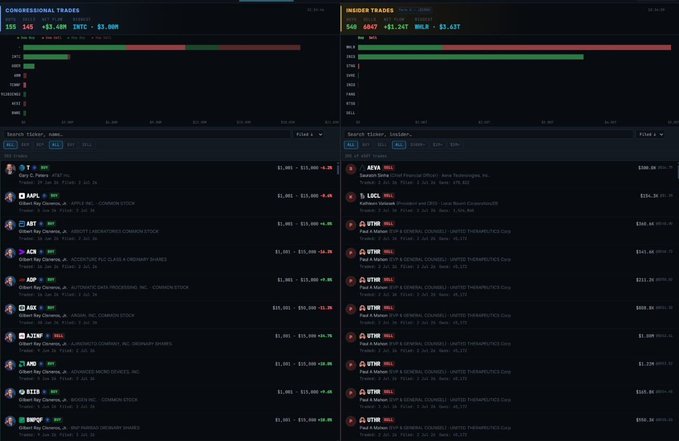679x441 pixels.
Task: Click the Ajinomoto logo beside AJINF ticker
Action: (22, 336)
